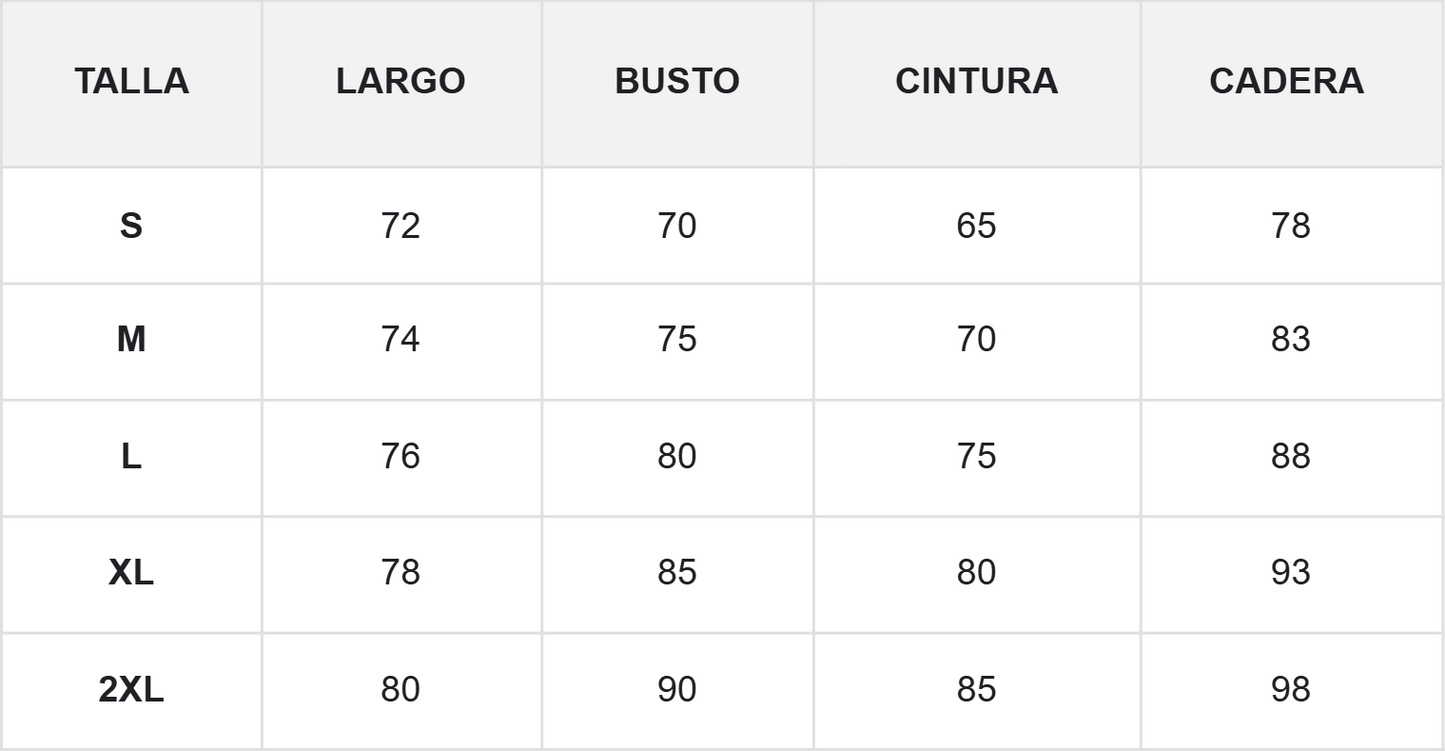The height and width of the screenshot is (751, 1445).
Task: Click the CINTURA value 70 for size M
Action: click(976, 340)
